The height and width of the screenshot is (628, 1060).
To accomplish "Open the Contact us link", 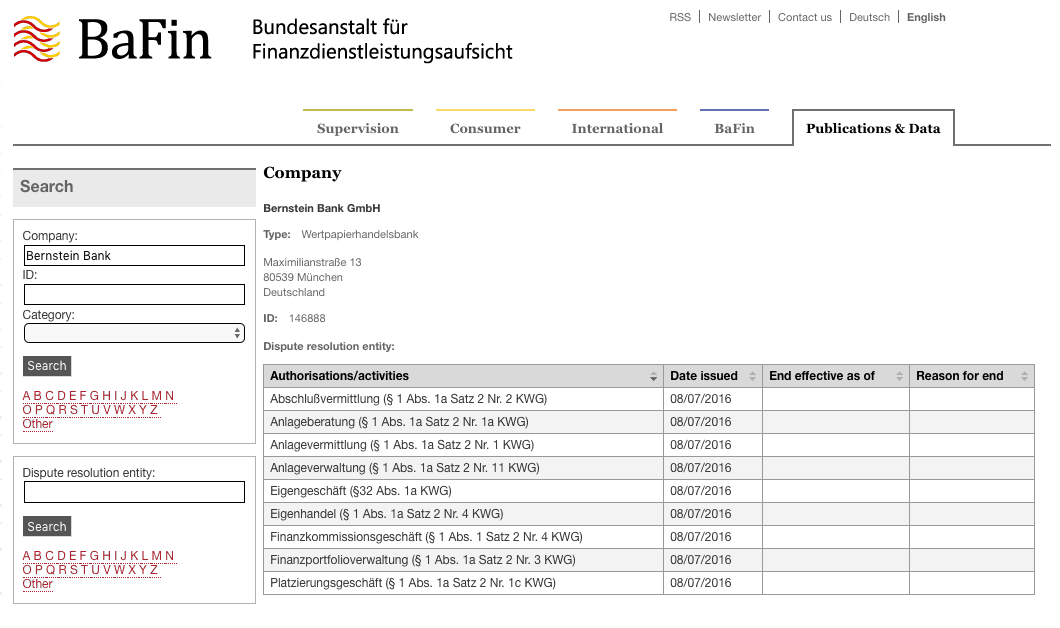I will (x=804, y=18).
